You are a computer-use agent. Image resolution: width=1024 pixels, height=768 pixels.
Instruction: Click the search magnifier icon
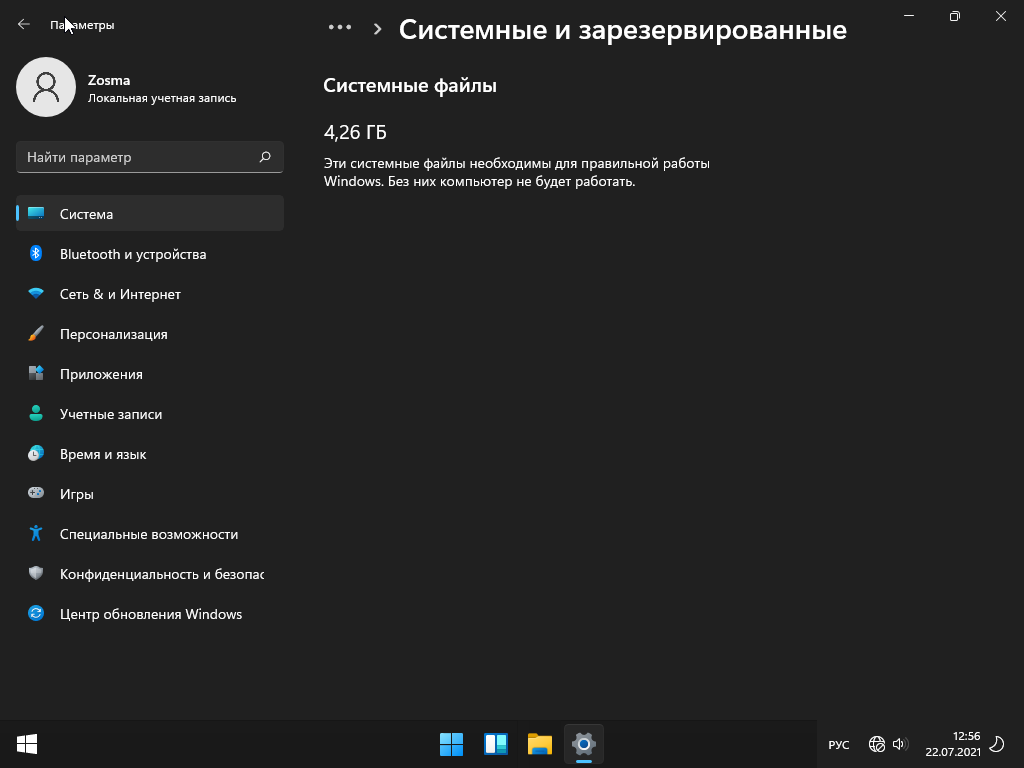click(x=264, y=157)
